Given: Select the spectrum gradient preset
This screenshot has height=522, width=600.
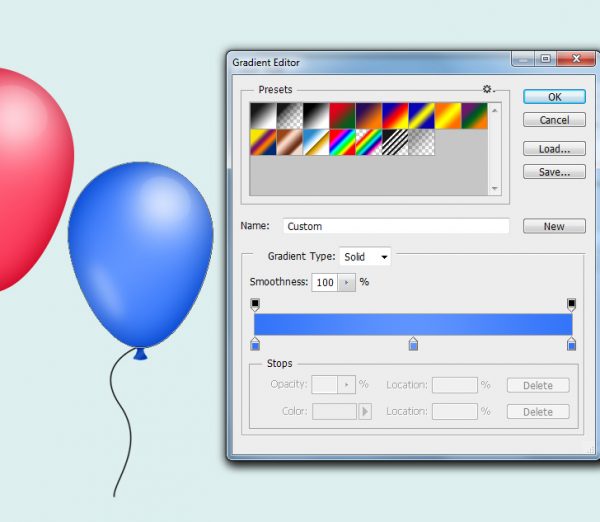Looking at the screenshot, I should pos(342,142).
